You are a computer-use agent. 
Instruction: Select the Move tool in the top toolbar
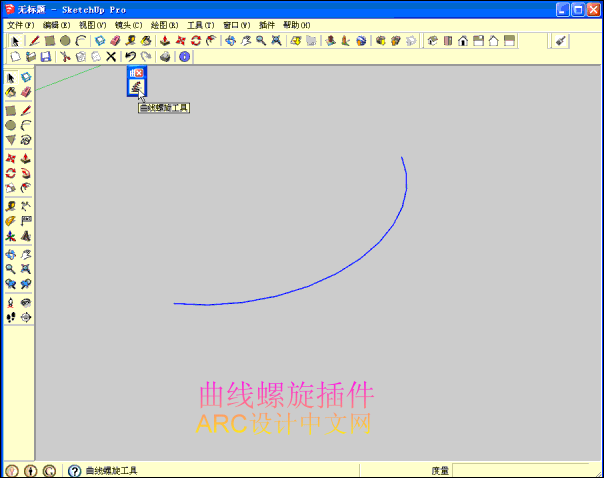180,41
